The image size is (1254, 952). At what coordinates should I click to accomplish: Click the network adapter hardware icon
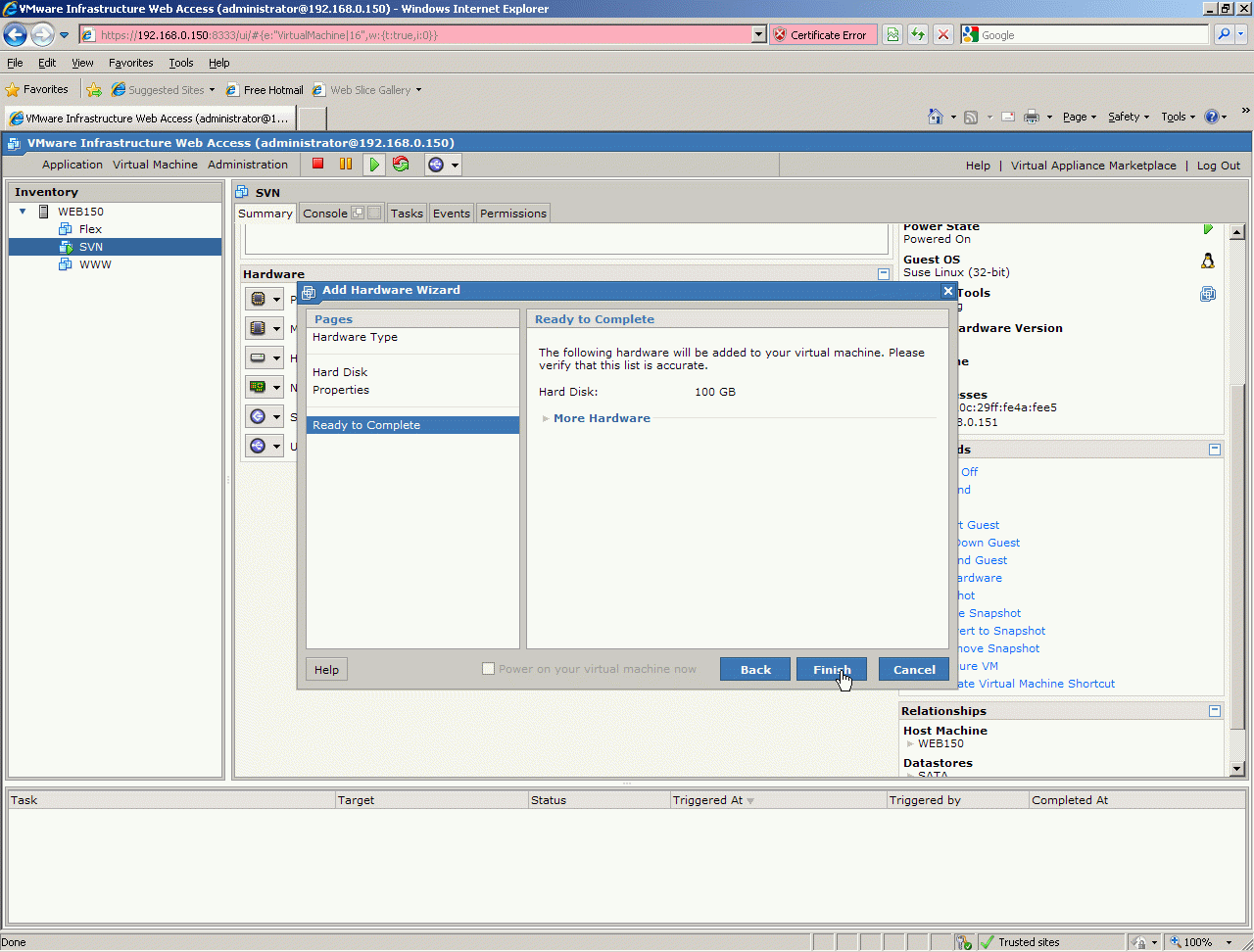pos(258,387)
